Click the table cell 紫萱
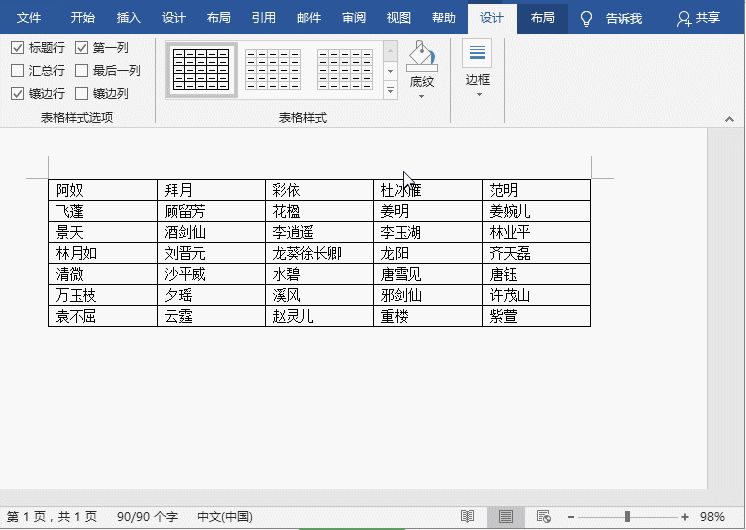Viewport: 746px width, 530px height. [x=537, y=316]
